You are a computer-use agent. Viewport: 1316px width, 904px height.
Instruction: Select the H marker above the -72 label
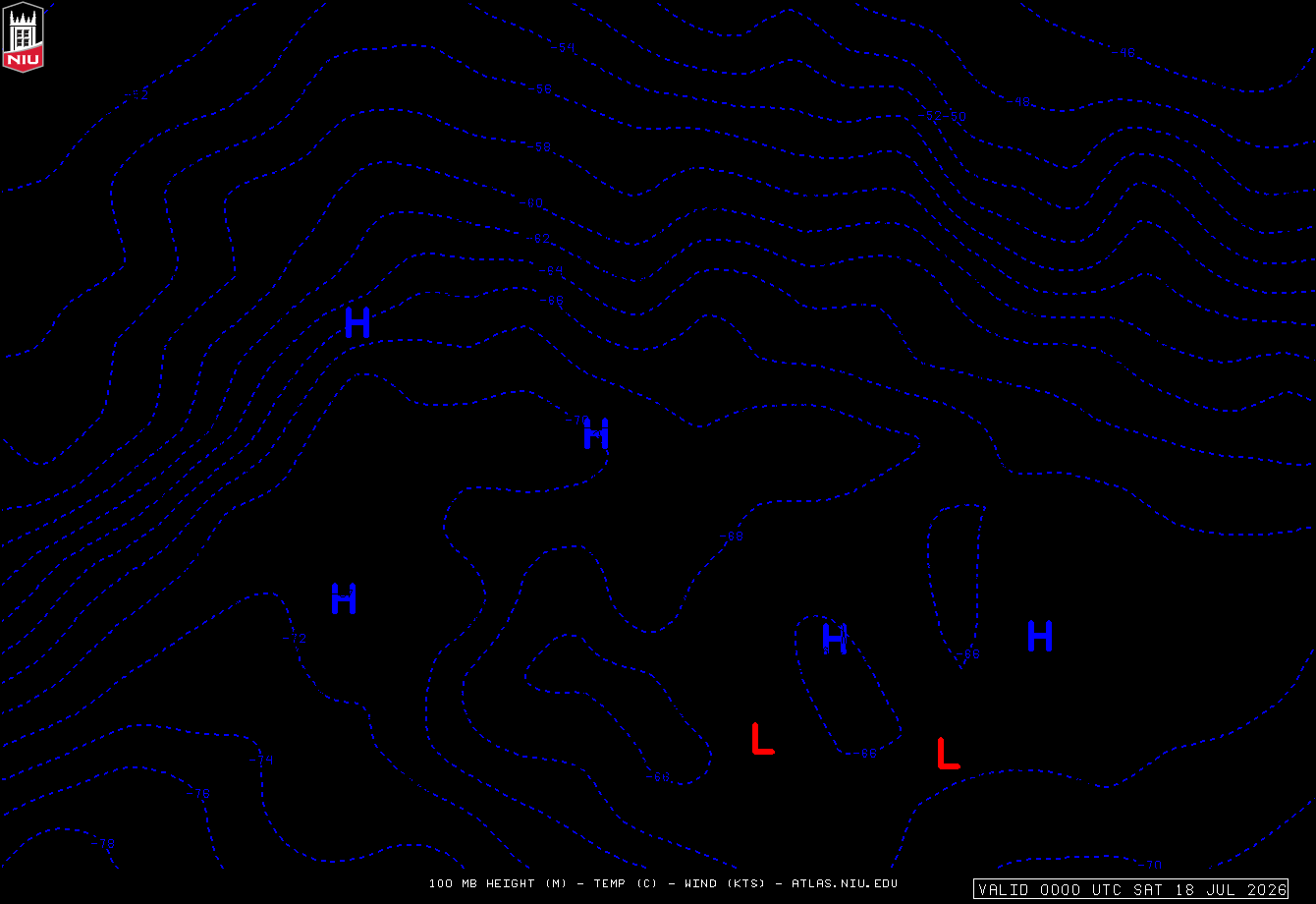click(x=343, y=598)
